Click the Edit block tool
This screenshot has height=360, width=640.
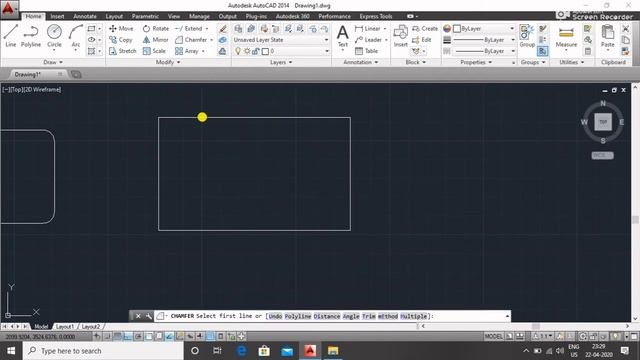(x=422, y=40)
